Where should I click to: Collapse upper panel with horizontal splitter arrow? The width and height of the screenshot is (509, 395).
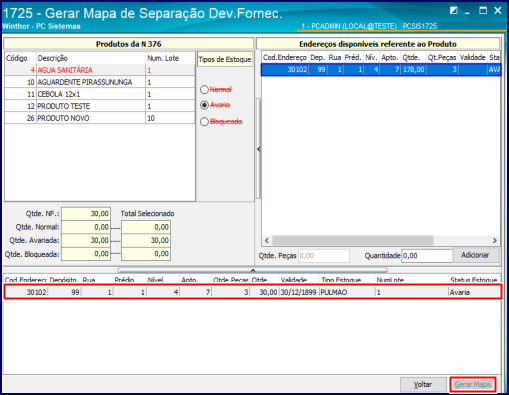[253, 270]
